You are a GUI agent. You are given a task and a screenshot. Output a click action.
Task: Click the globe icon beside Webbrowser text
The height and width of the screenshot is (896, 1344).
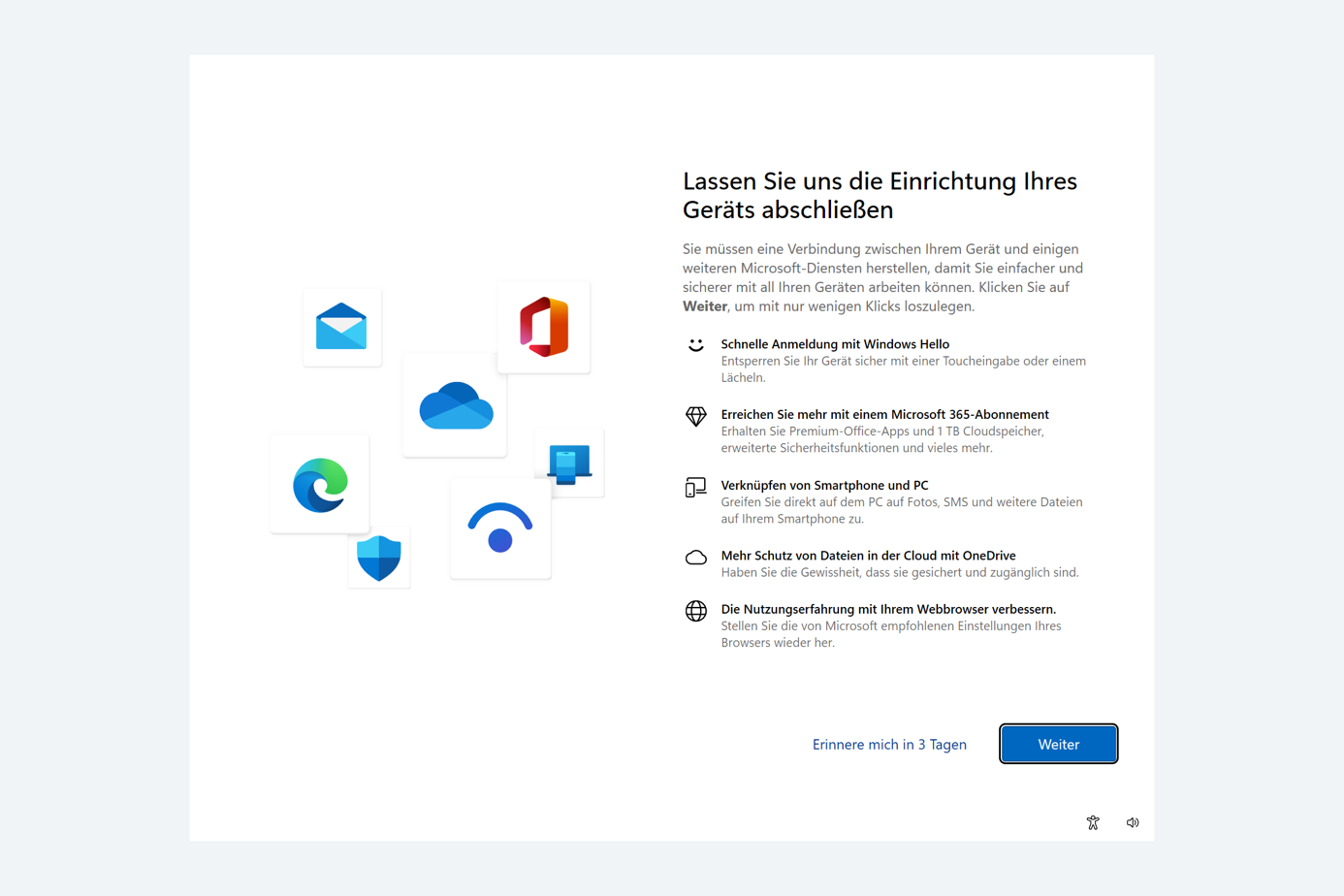pyautogui.click(x=695, y=611)
